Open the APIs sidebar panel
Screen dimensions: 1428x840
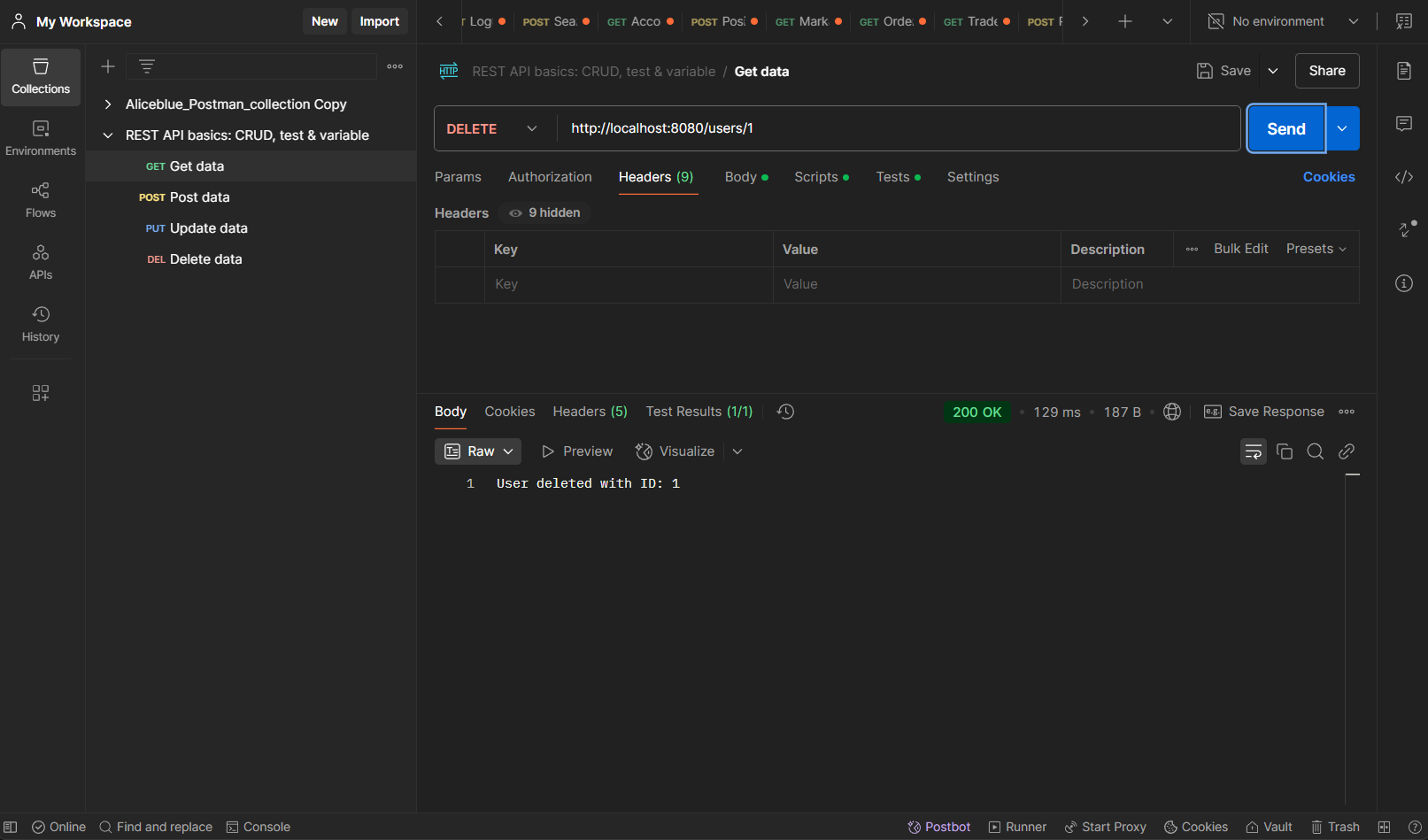[x=41, y=263]
